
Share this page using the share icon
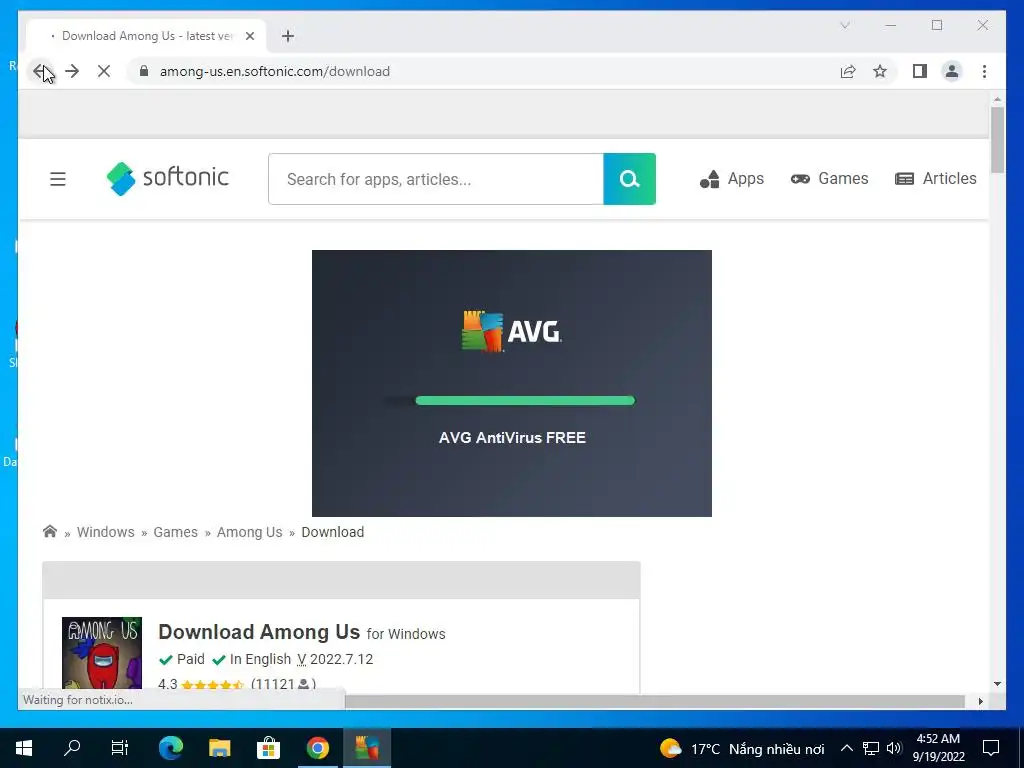click(x=848, y=71)
